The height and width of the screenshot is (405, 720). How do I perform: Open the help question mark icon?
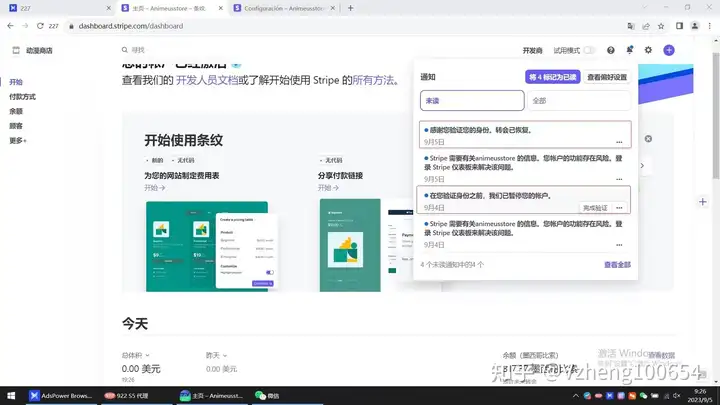click(x=610, y=51)
